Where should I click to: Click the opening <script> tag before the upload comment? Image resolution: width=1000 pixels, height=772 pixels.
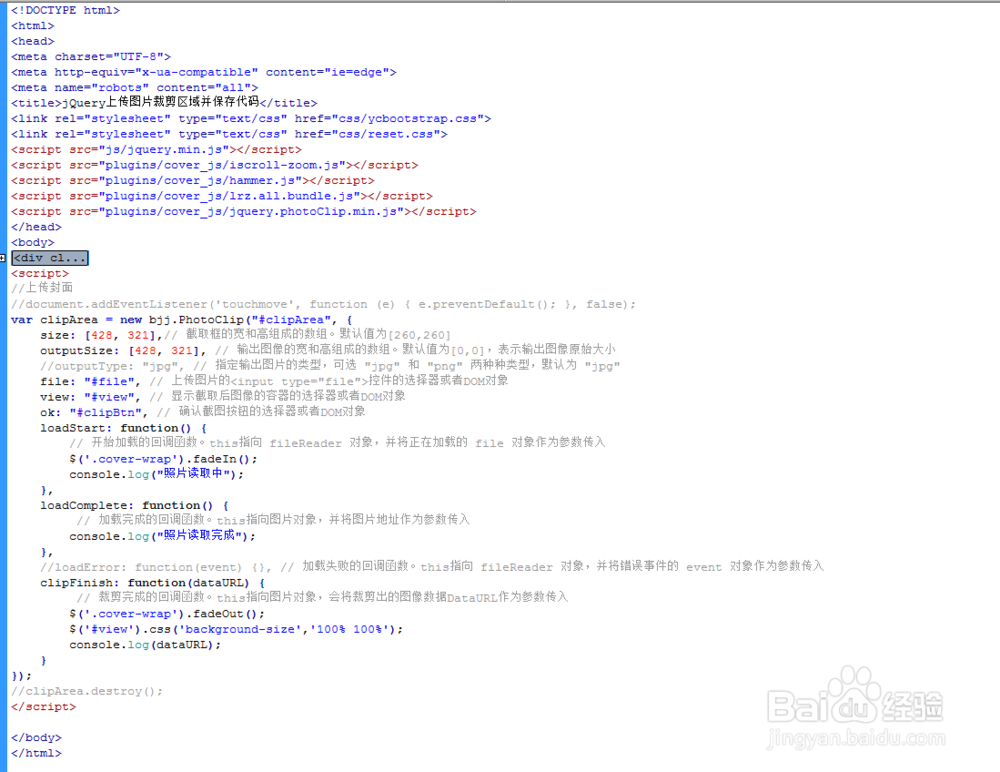tap(40, 273)
